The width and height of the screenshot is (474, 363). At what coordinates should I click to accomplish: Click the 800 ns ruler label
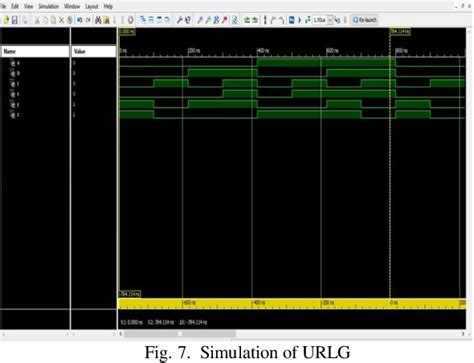(x=401, y=51)
